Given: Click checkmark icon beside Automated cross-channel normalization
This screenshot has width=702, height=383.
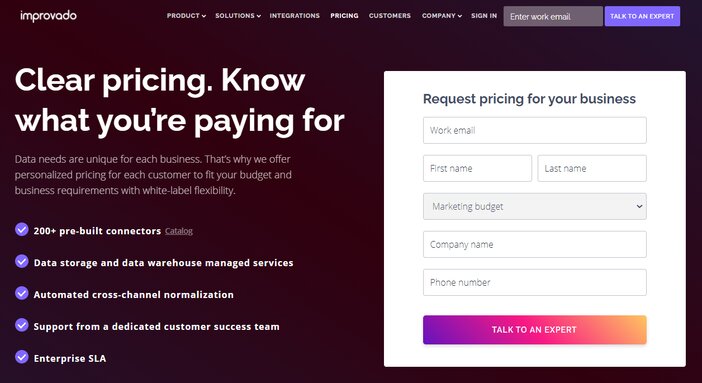Looking at the screenshot, I should click(x=21, y=293).
